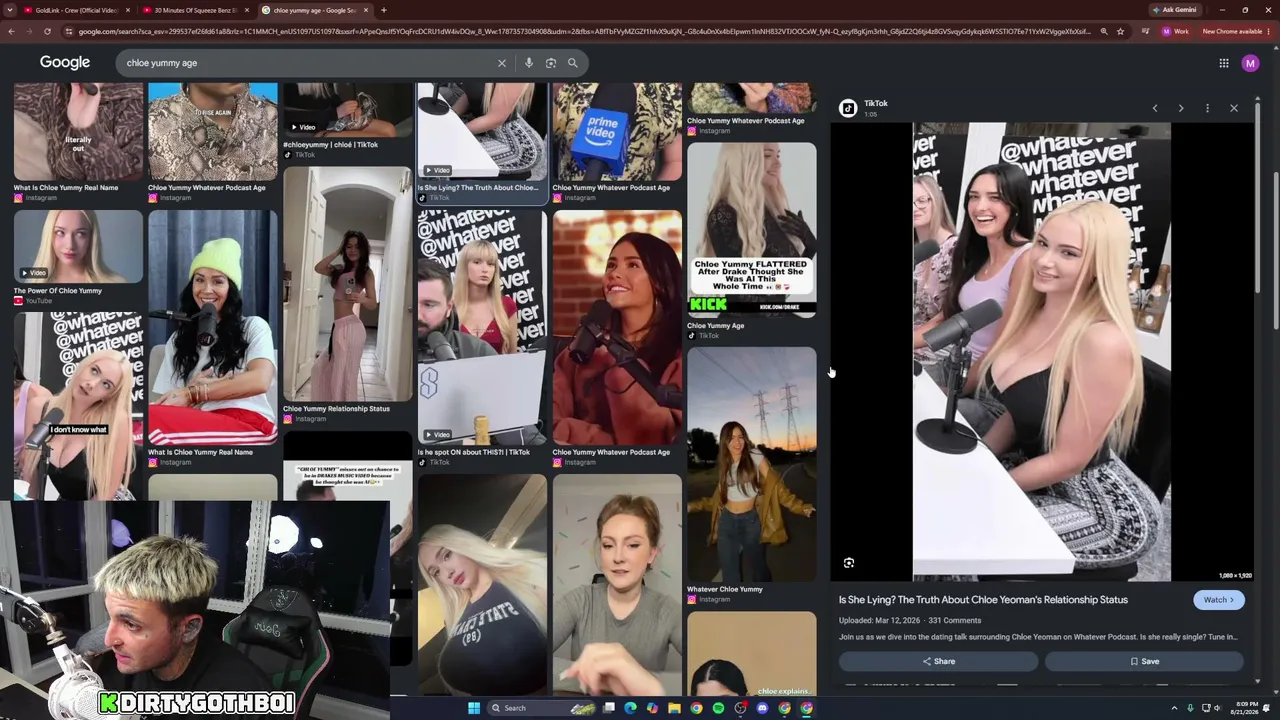Open volume control in system tray
This screenshot has width=1280, height=720.
coord(1217,708)
